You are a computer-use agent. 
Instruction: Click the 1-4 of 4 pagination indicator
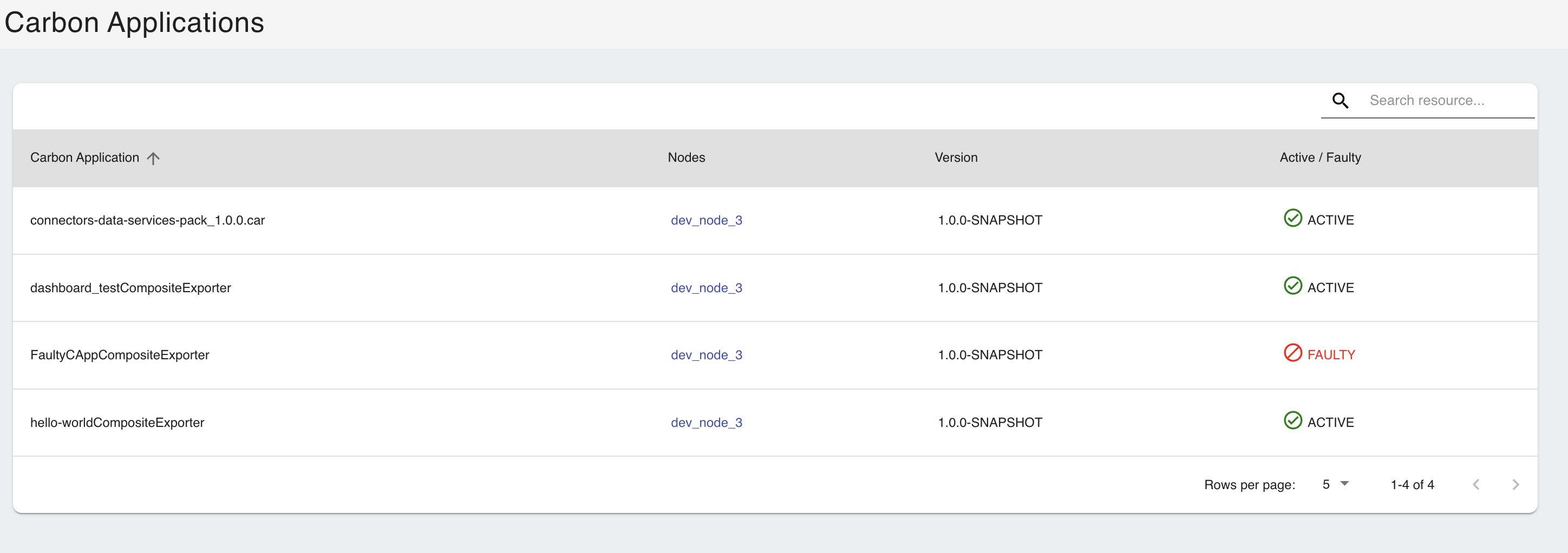(x=1412, y=484)
